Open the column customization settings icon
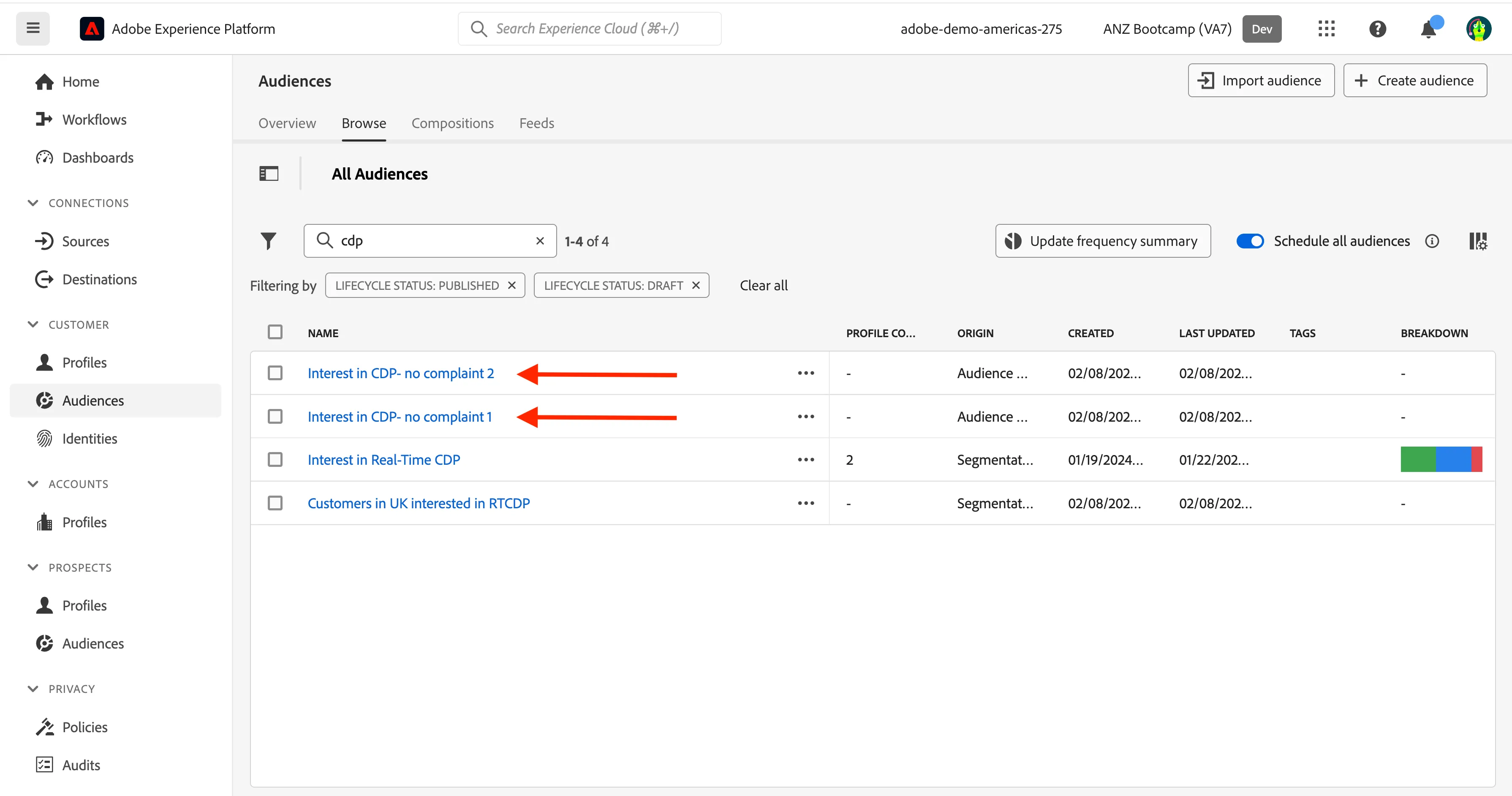 [1478, 241]
